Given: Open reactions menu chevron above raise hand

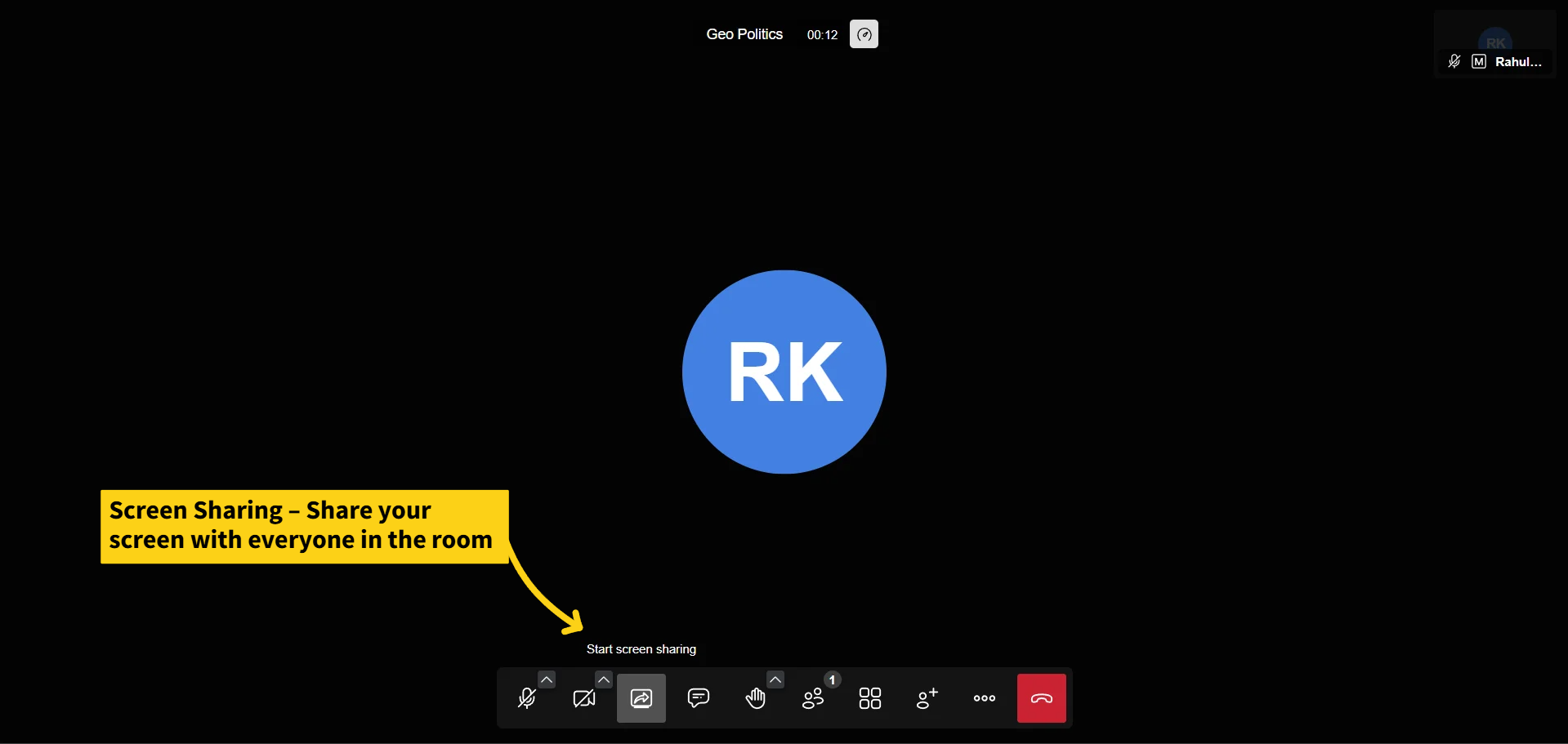Looking at the screenshot, I should [775, 679].
